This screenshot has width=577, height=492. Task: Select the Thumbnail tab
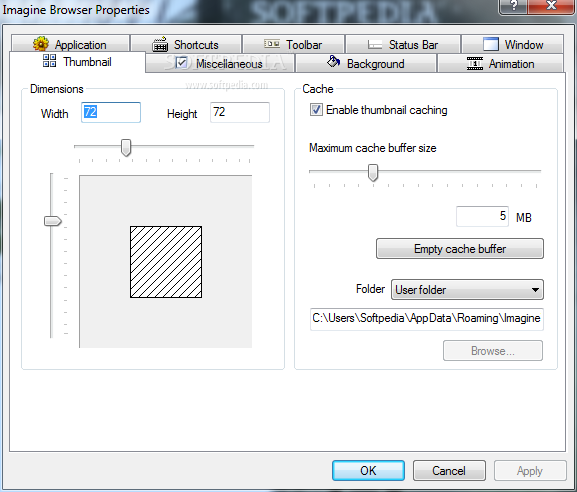[77, 62]
